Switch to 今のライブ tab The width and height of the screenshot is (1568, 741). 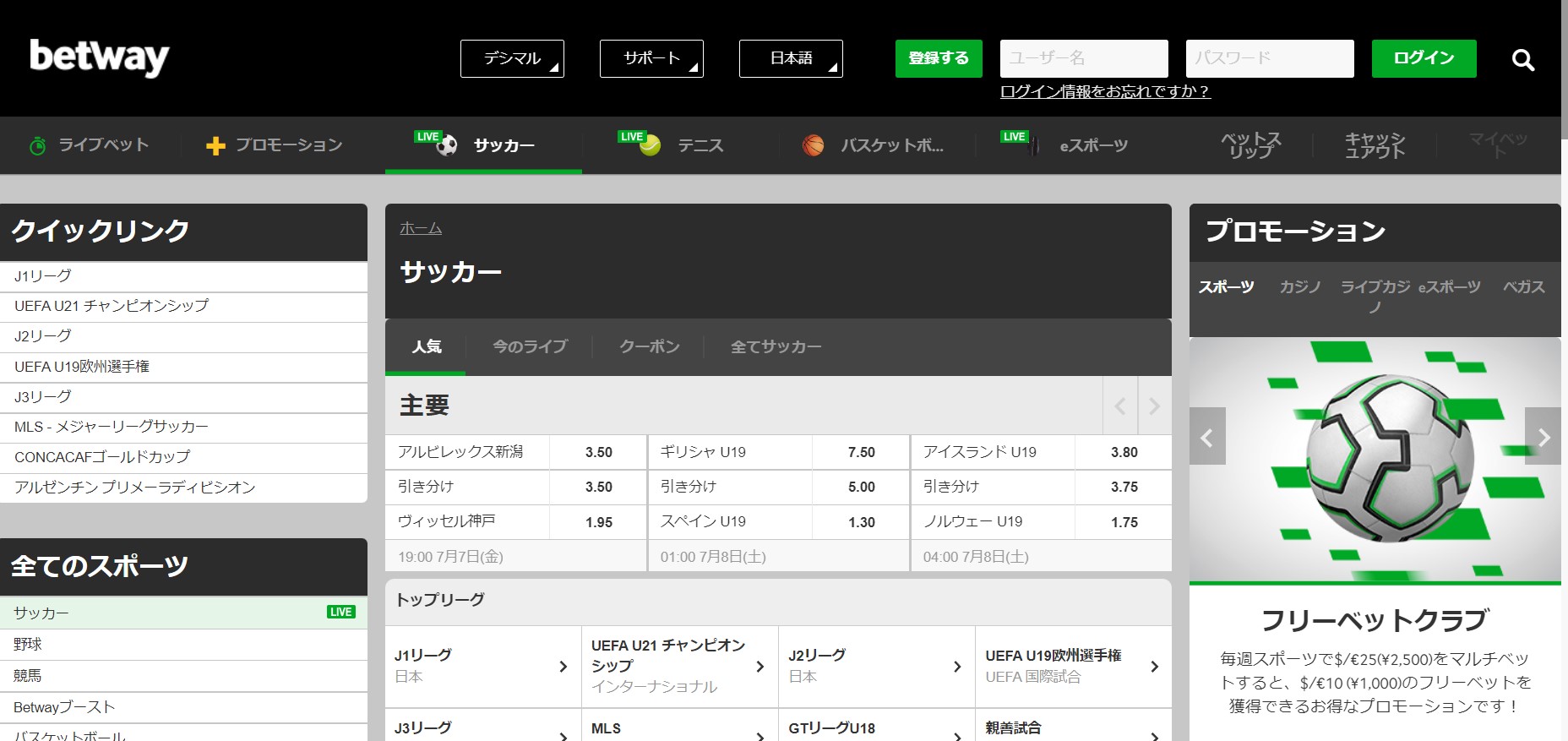click(x=530, y=346)
